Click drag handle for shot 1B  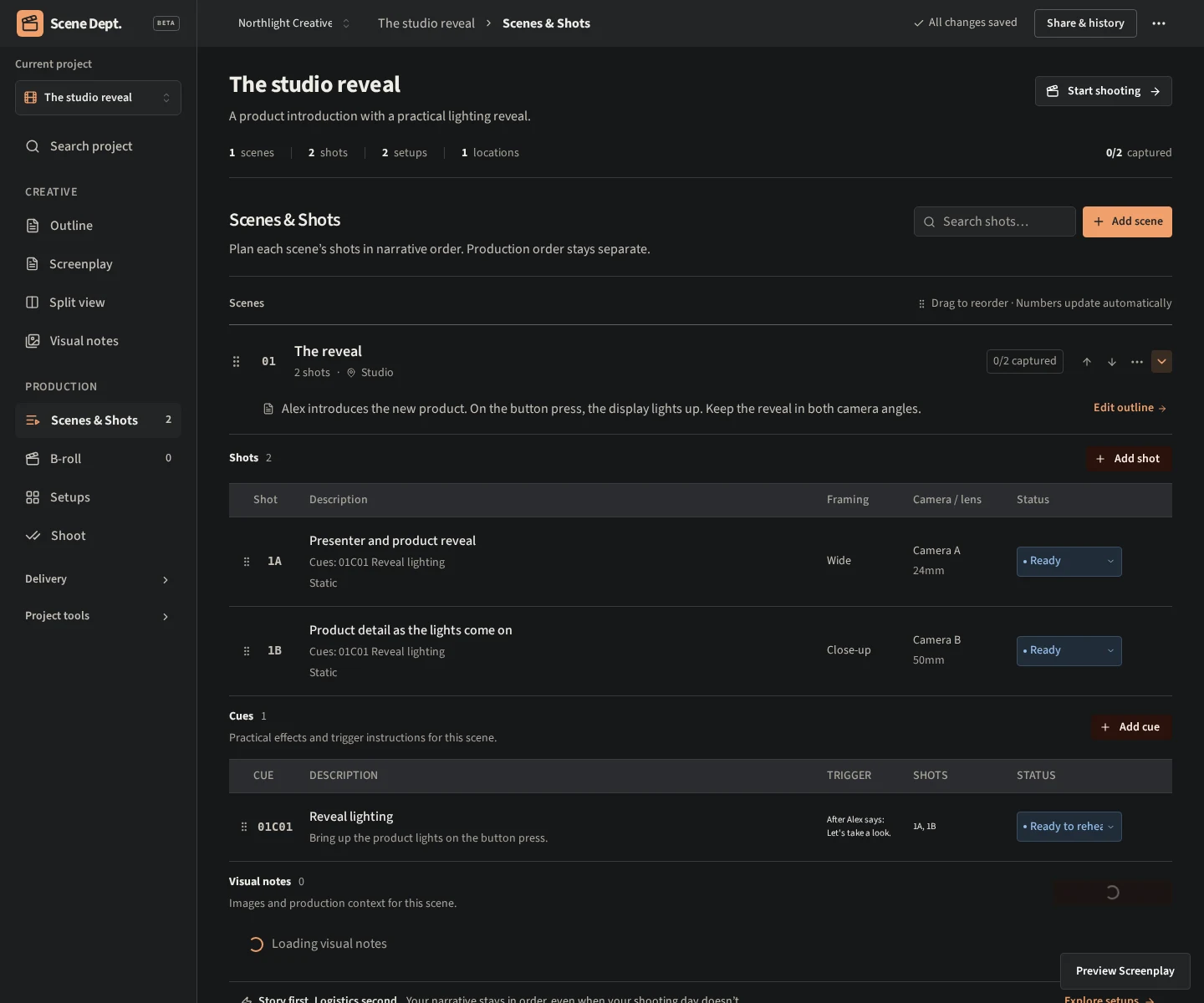pyautogui.click(x=247, y=651)
